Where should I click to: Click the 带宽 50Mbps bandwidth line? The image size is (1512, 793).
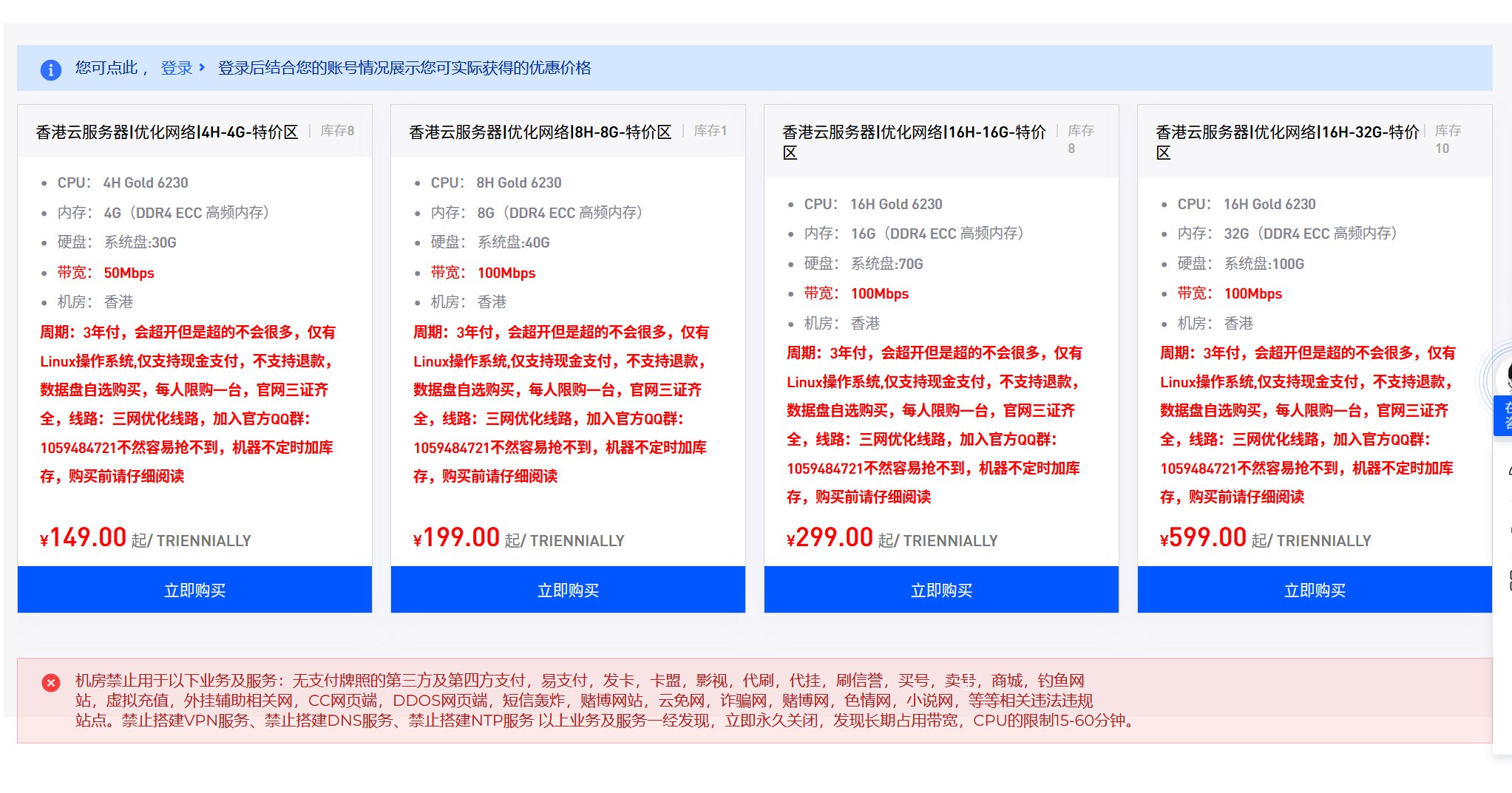point(106,273)
